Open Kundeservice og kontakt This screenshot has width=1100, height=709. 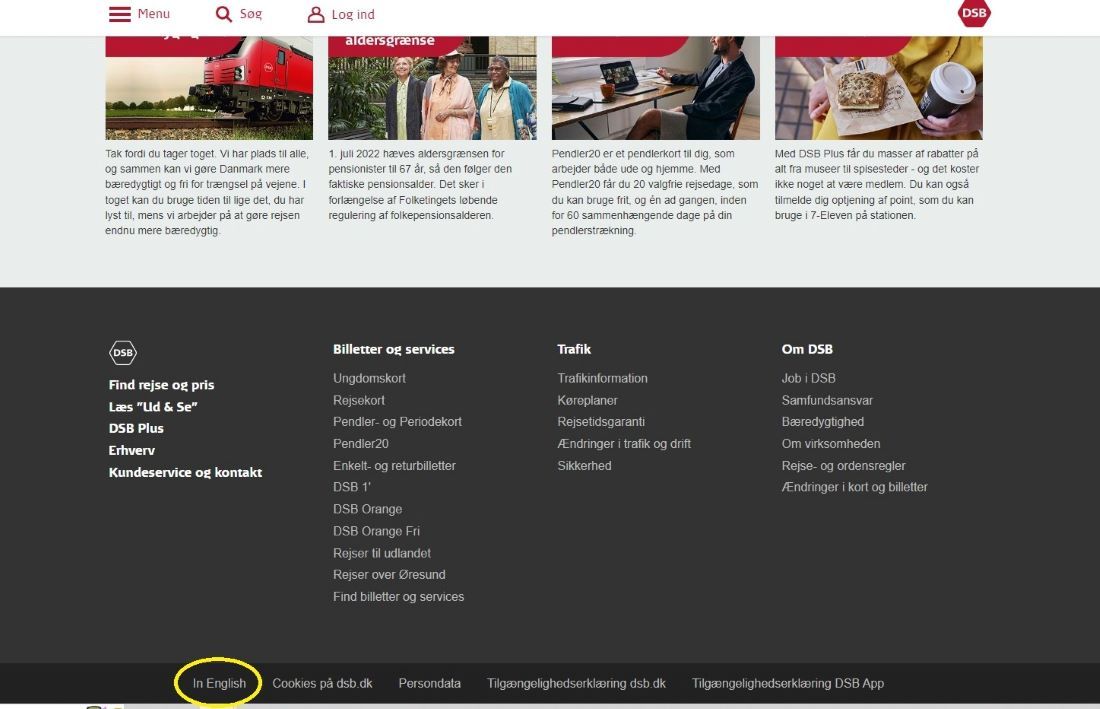(x=185, y=472)
